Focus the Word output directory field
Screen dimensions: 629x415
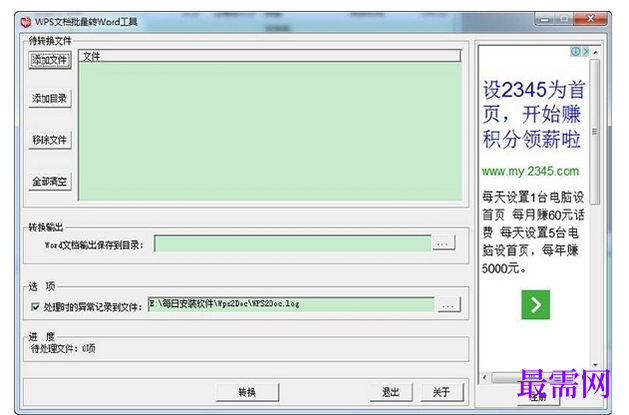(293, 244)
